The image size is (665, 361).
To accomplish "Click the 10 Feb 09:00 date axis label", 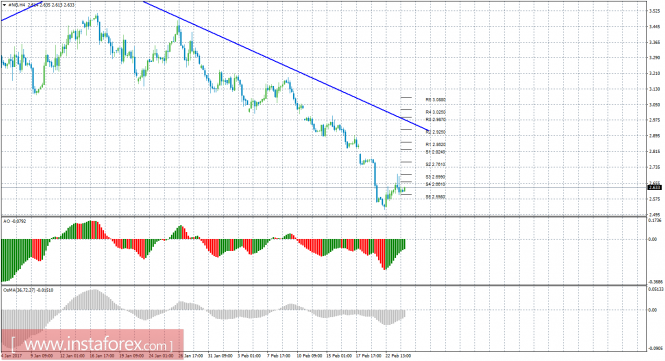I will [x=309, y=356].
